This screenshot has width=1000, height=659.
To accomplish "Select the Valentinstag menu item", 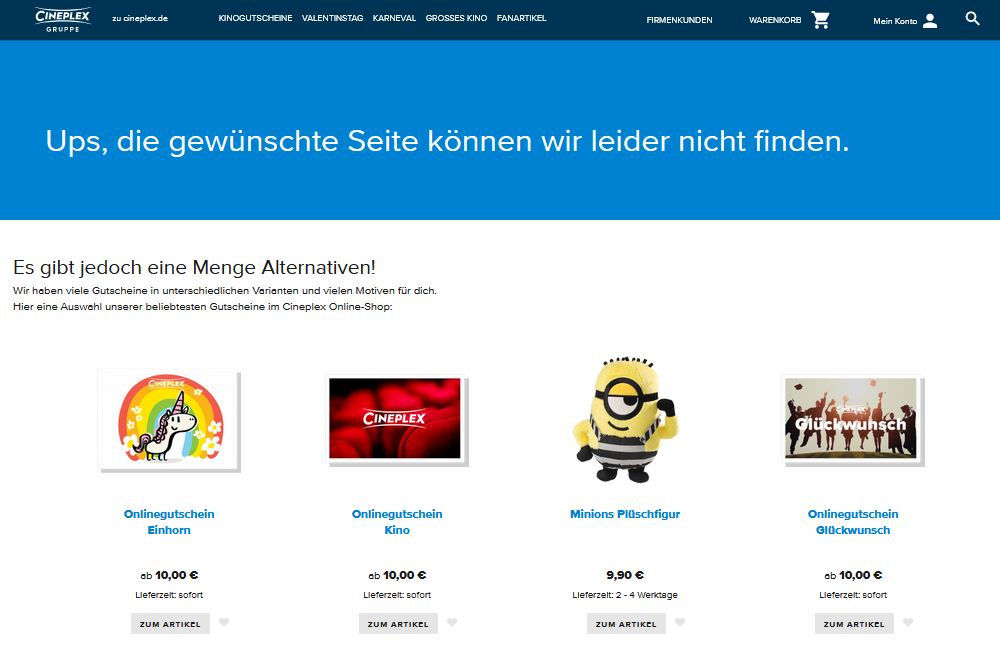I will click(x=332, y=19).
